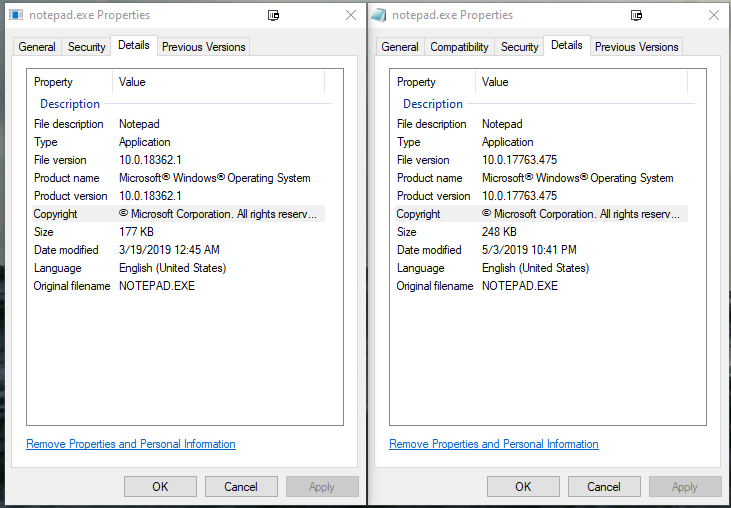Click Value column header in right window
Screen dimensions: 731x508
click(x=581, y=82)
